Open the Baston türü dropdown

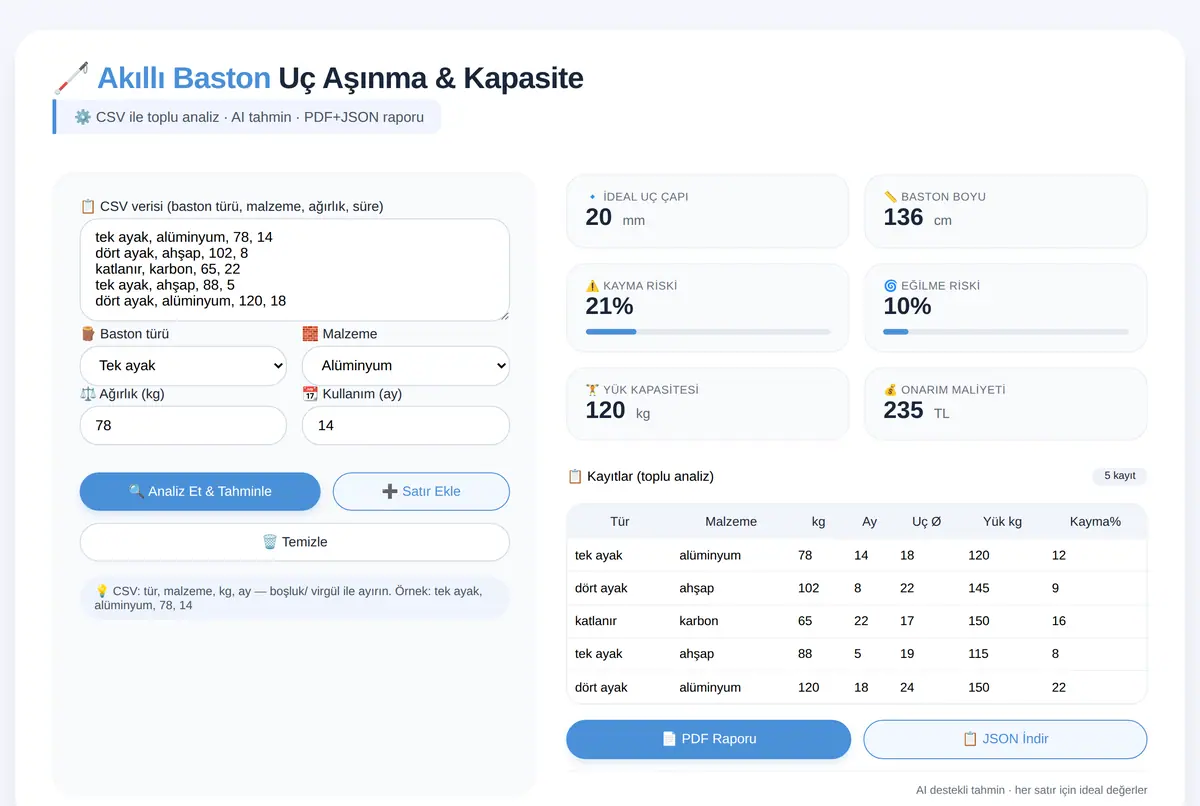tap(183, 366)
